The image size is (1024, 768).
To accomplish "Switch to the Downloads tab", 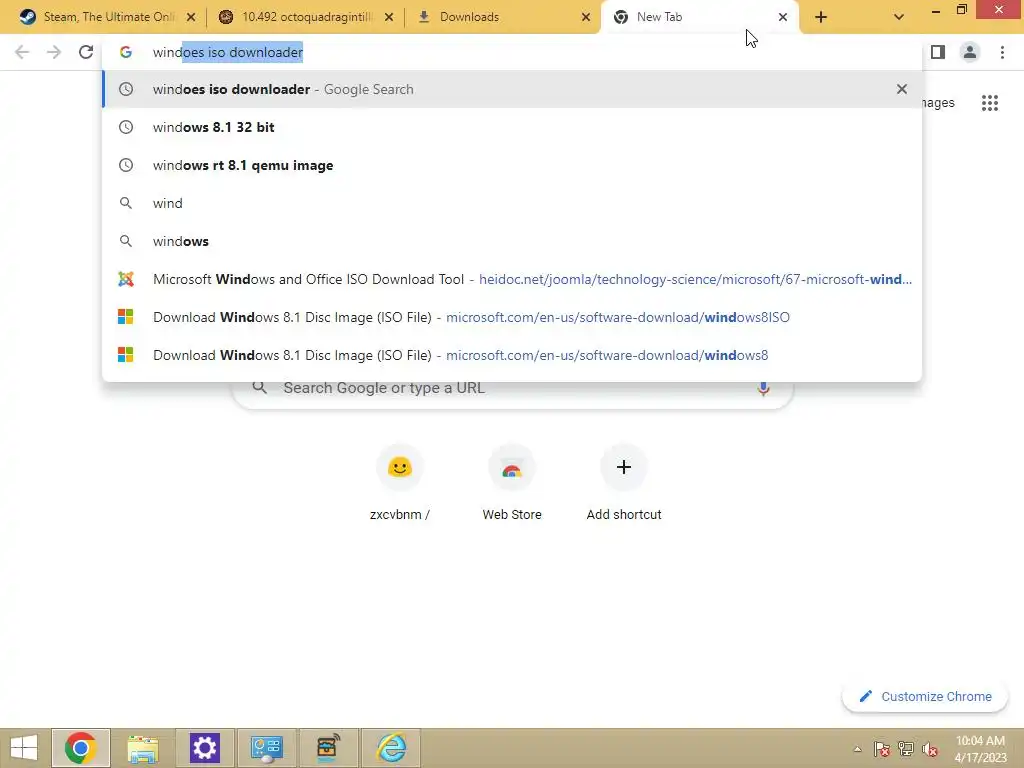I will [503, 17].
